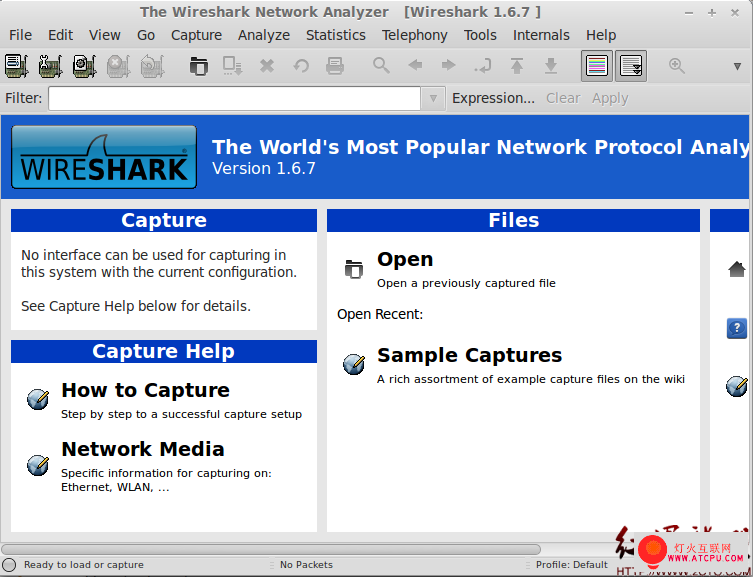753x577 pixels.
Task: Open the Capture menu
Action: tap(196, 35)
